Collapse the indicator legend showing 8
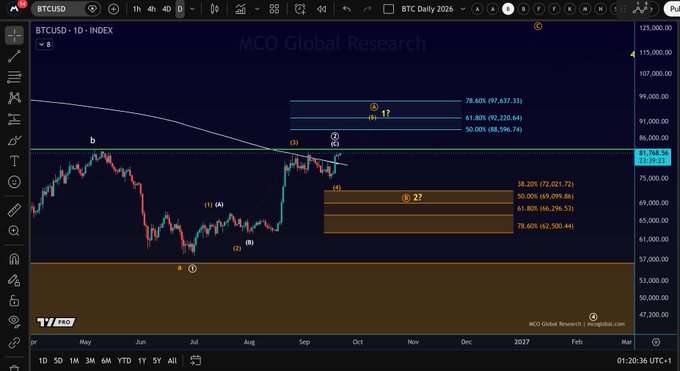Viewport: 680px width, 371px height. click(45, 44)
